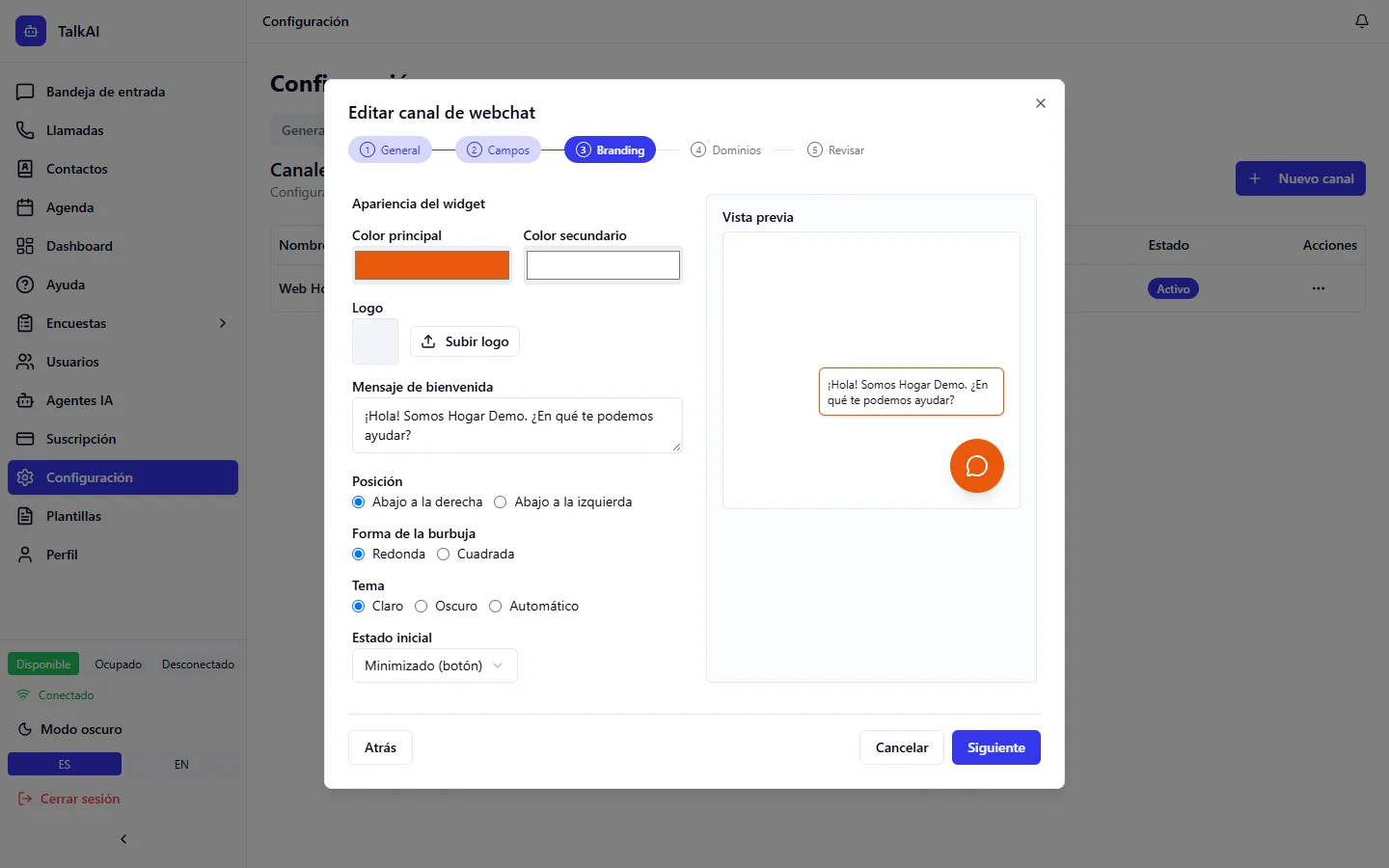
Task: Collapse the sidebar with the arrow
Action: [x=123, y=839]
